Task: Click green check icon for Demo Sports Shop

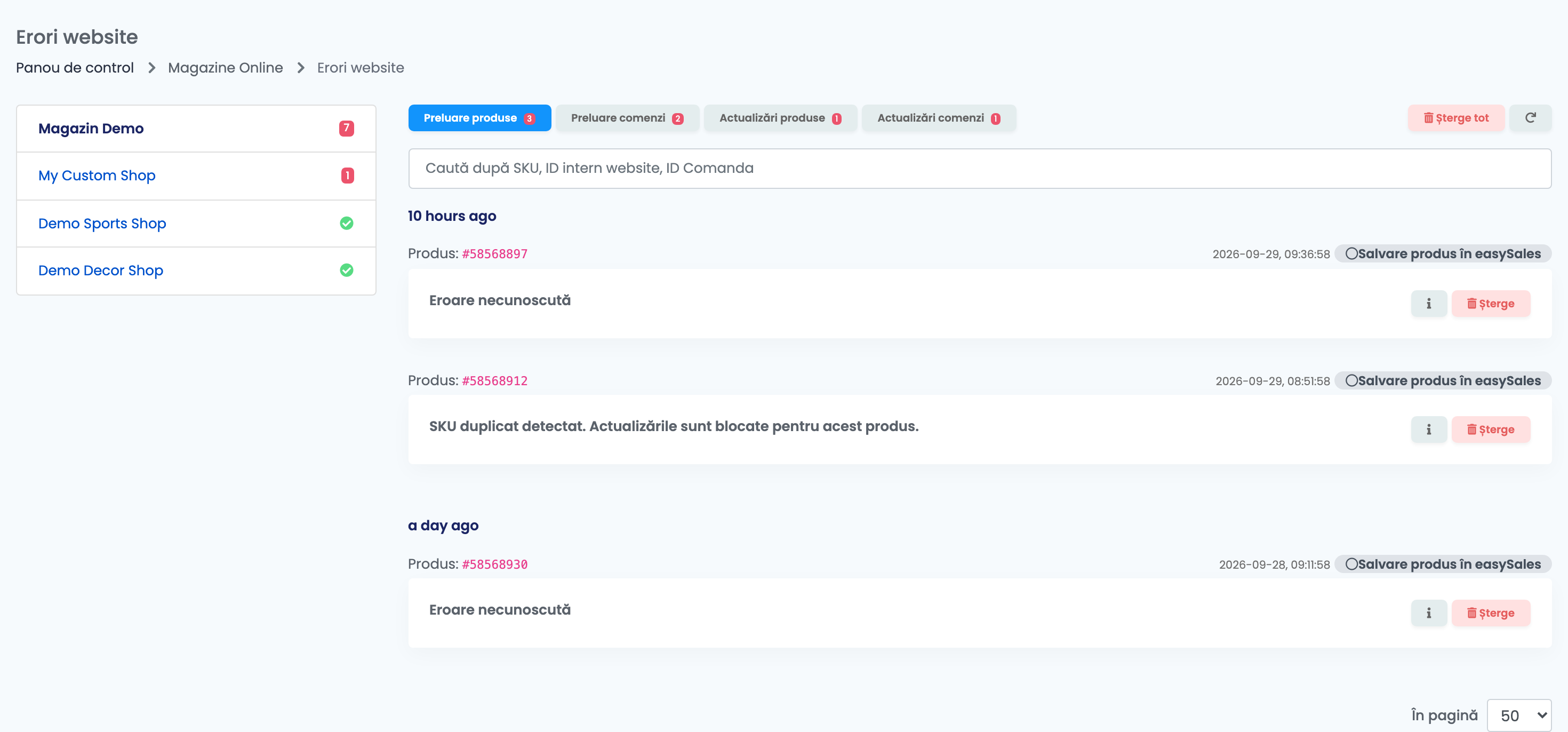Action: point(346,223)
